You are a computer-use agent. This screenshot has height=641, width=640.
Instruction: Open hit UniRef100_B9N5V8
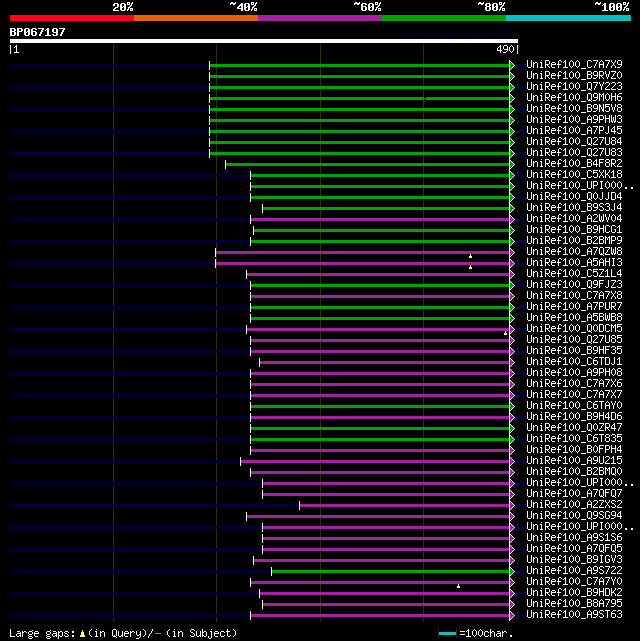pyautogui.click(x=574, y=109)
